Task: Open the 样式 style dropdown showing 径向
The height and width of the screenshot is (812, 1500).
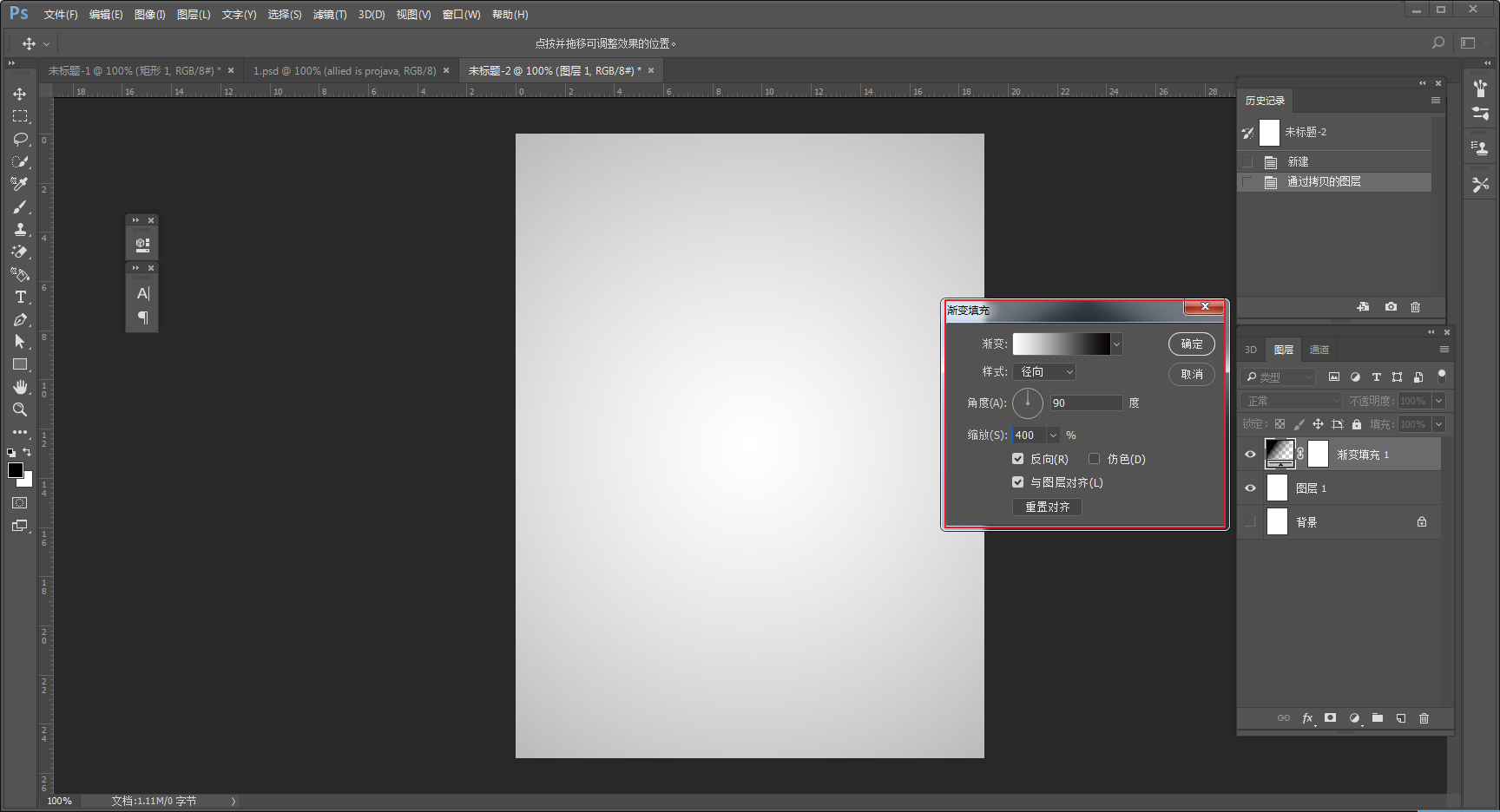Action: pos(1044,372)
